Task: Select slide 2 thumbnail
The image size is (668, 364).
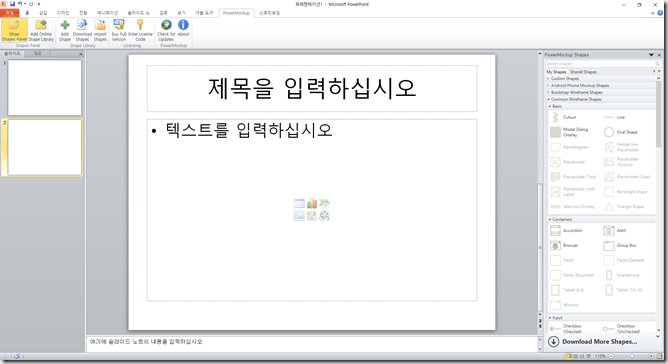Action: tap(45, 147)
